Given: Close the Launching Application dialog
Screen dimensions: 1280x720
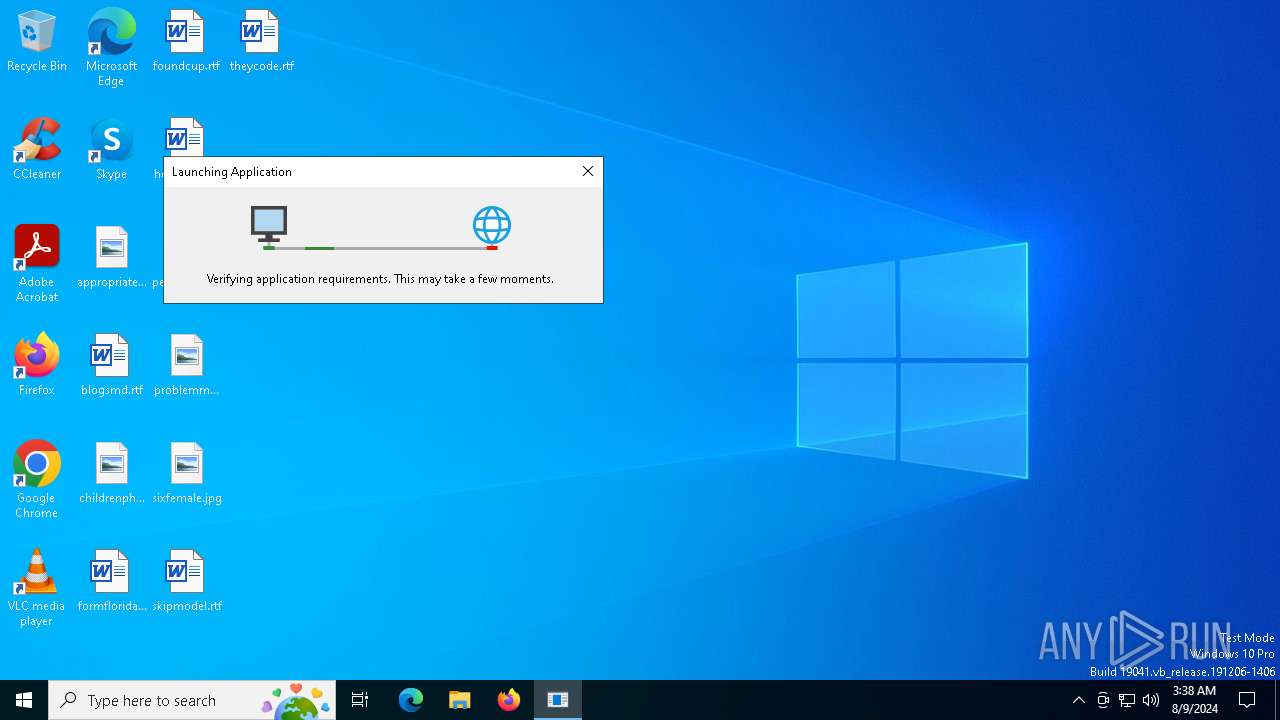Looking at the screenshot, I should point(588,171).
